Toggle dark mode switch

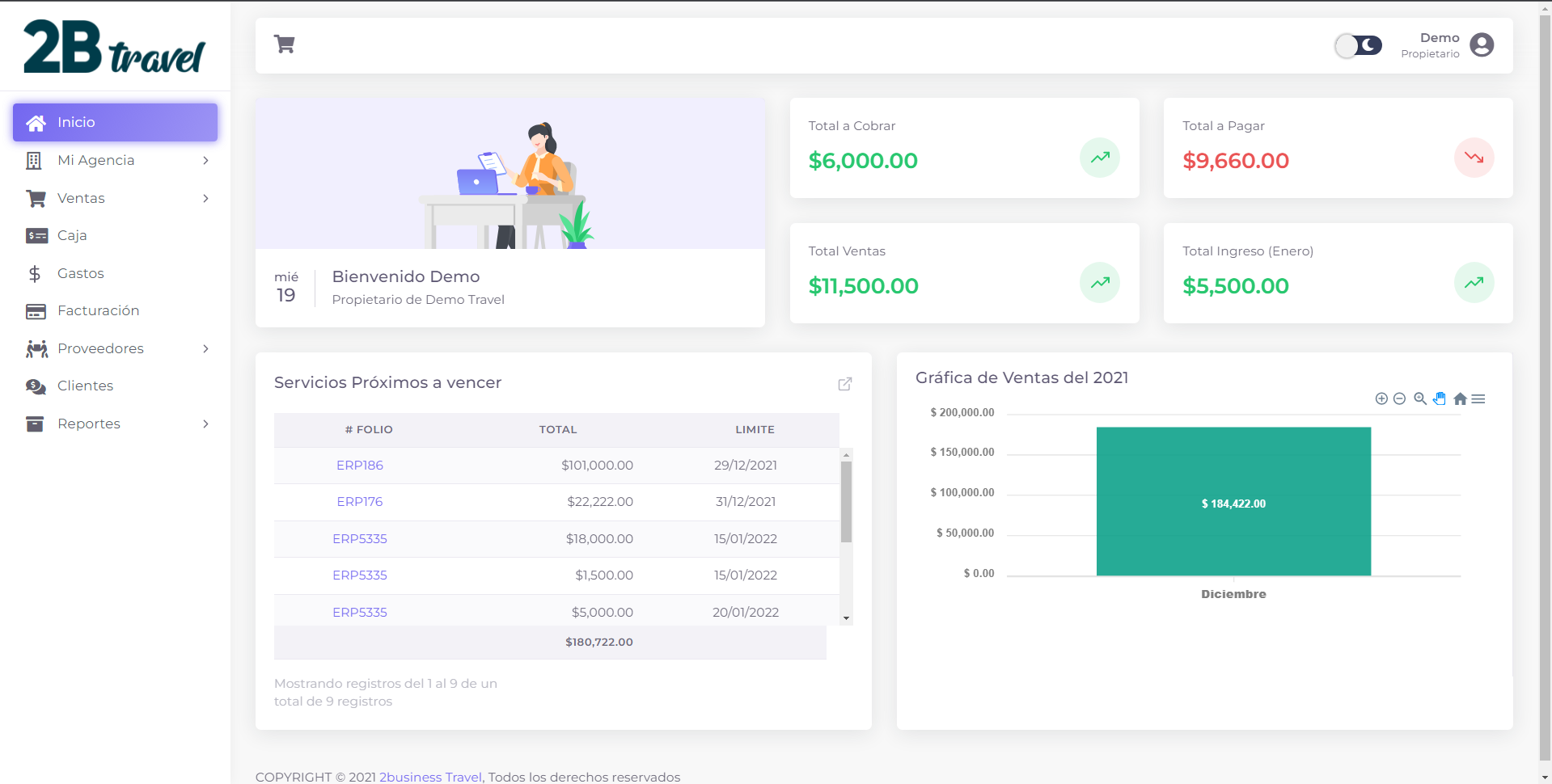click(1359, 45)
